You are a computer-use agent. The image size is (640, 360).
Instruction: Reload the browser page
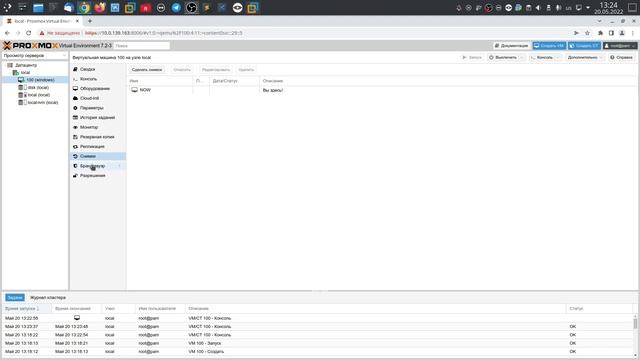(x=29, y=33)
